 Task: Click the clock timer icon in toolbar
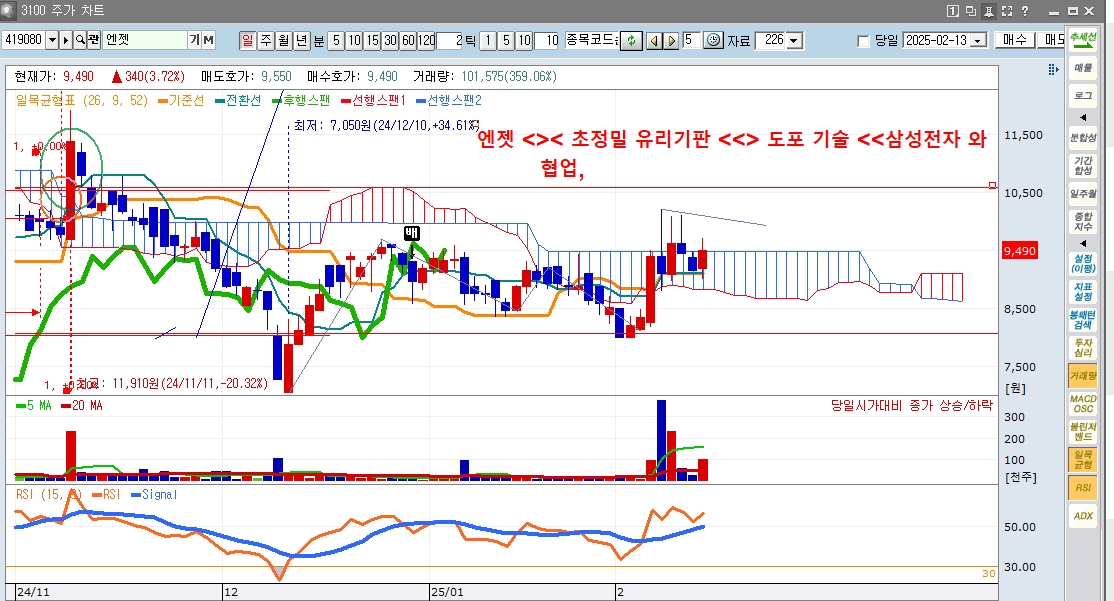point(713,40)
